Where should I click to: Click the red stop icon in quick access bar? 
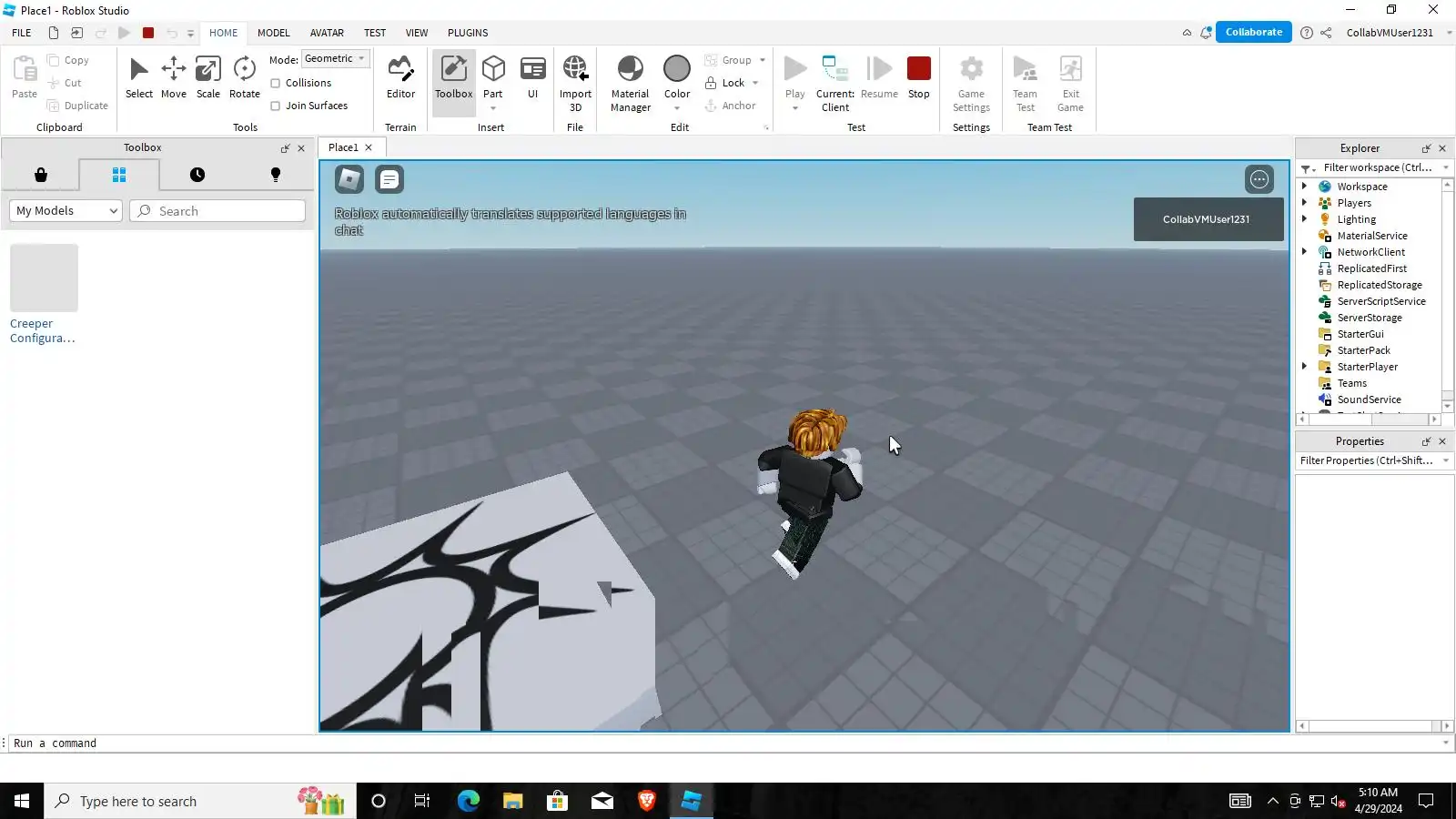click(x=148, y=33)
